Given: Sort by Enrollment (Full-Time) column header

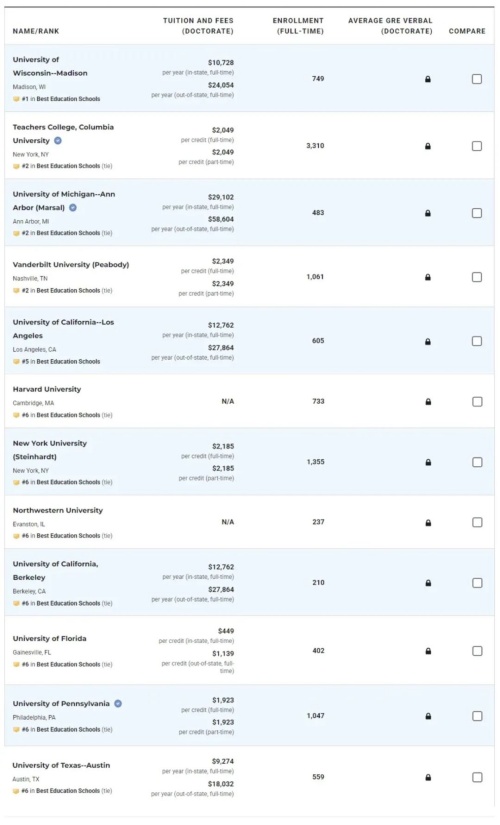Looking at the screenshot, I should tap(298, 26).
